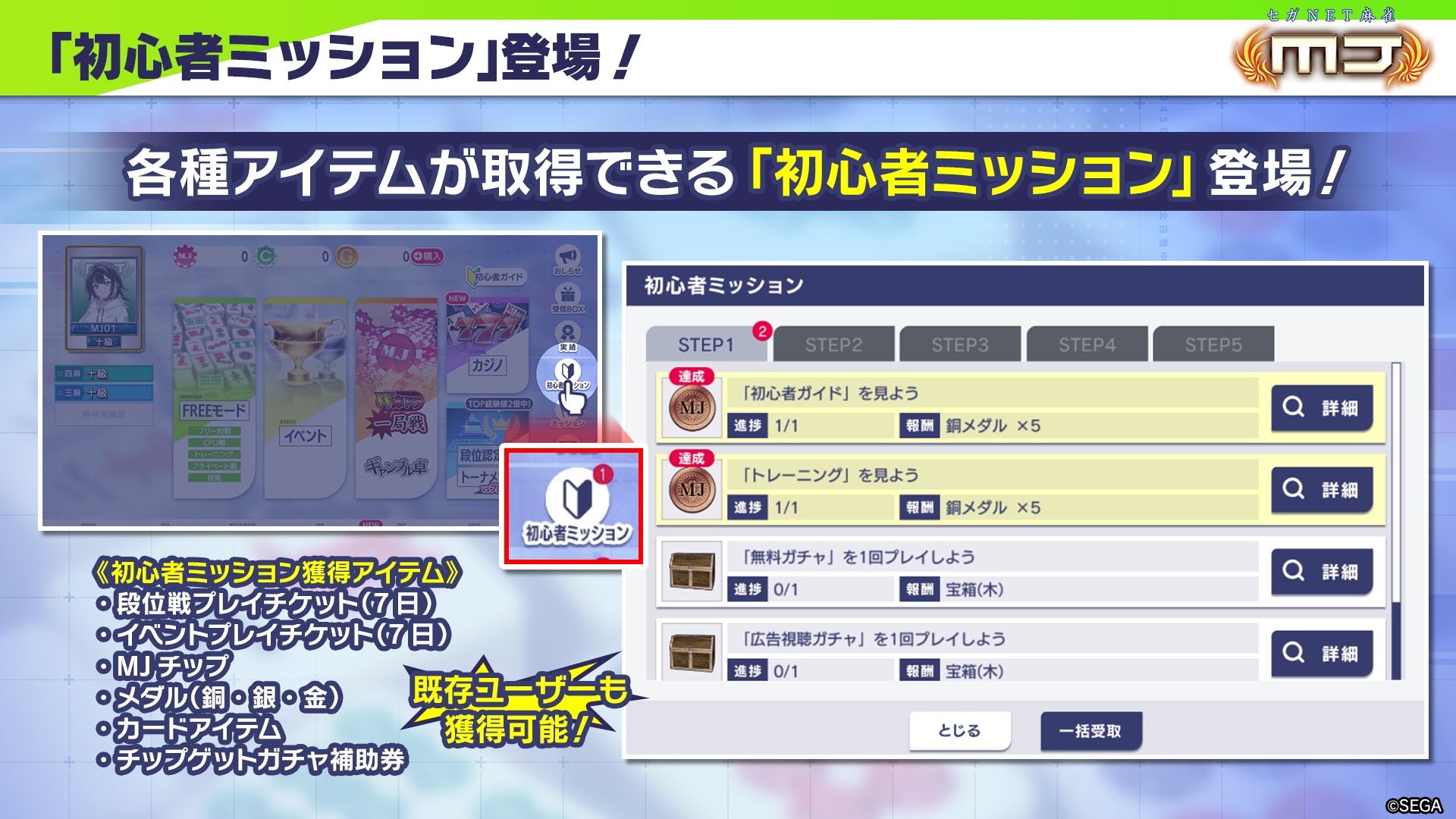Claim all rewards with 一括受取
The width and height of the screenshot is (1456, 819).
[x=1091, y=731]
